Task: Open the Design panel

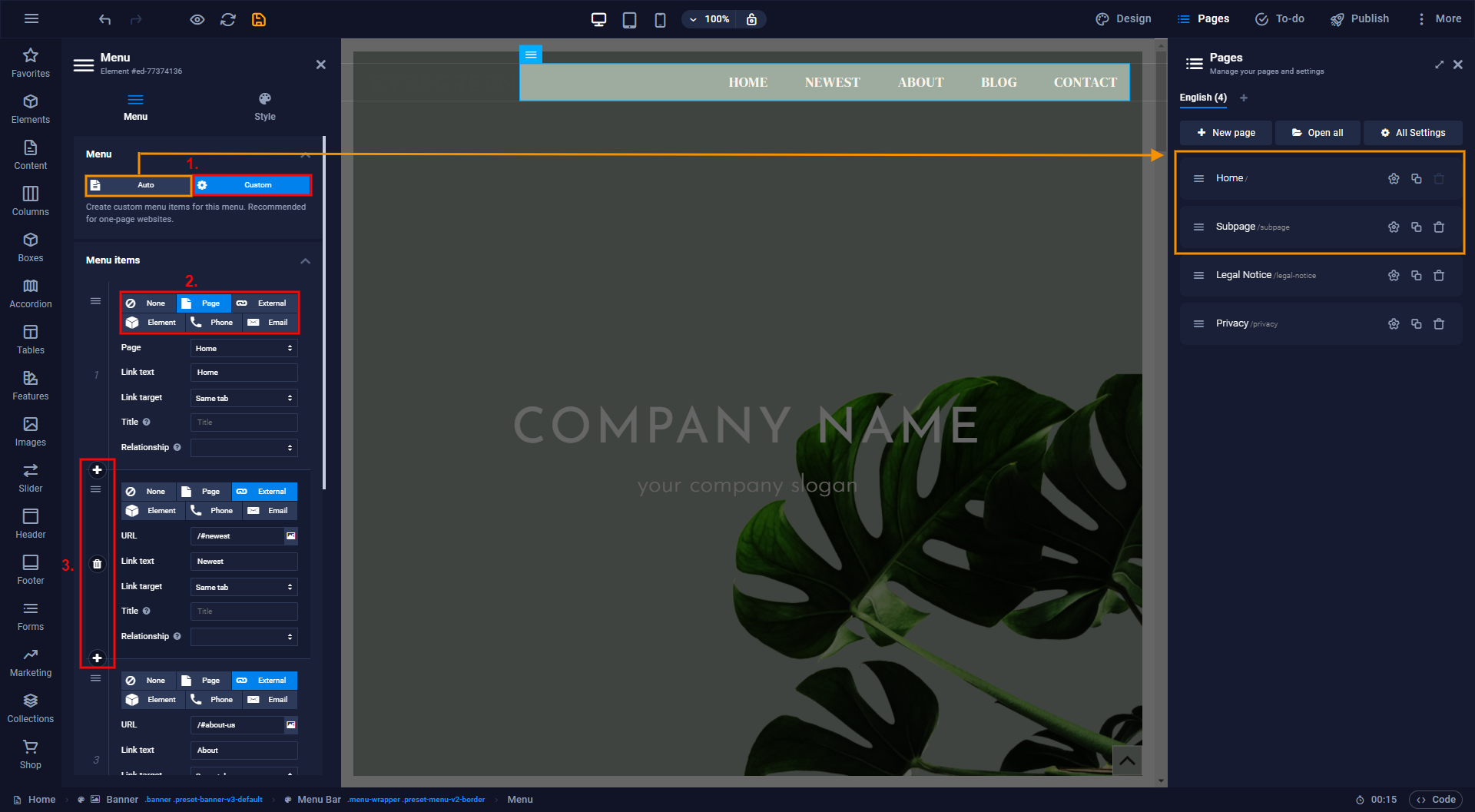Action: [x=1123, y=19]
